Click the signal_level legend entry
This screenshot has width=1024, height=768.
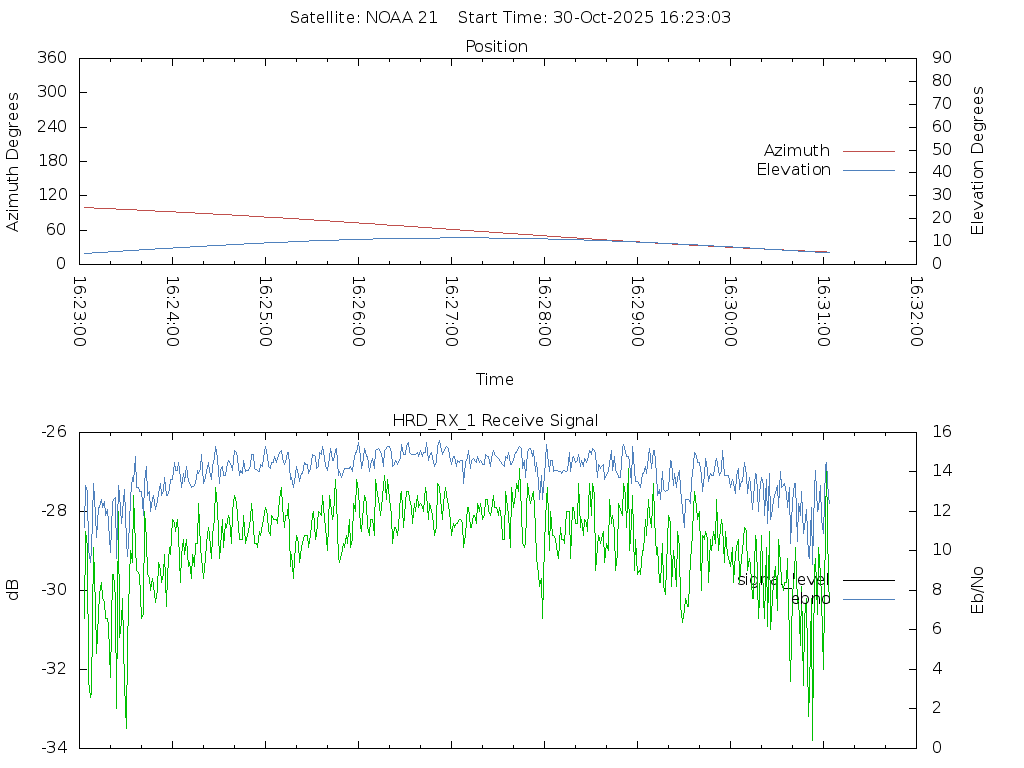[783, 579]
